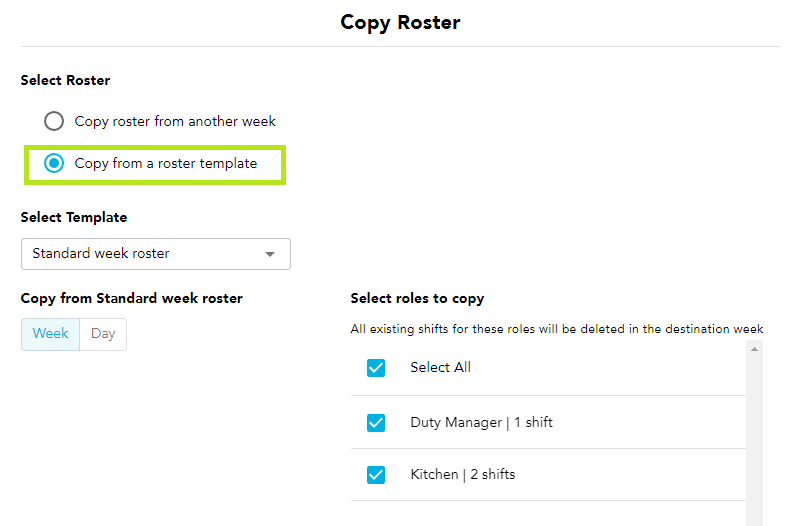Uncheck the Duty Manager role checkbox

[x=376, y=423]
